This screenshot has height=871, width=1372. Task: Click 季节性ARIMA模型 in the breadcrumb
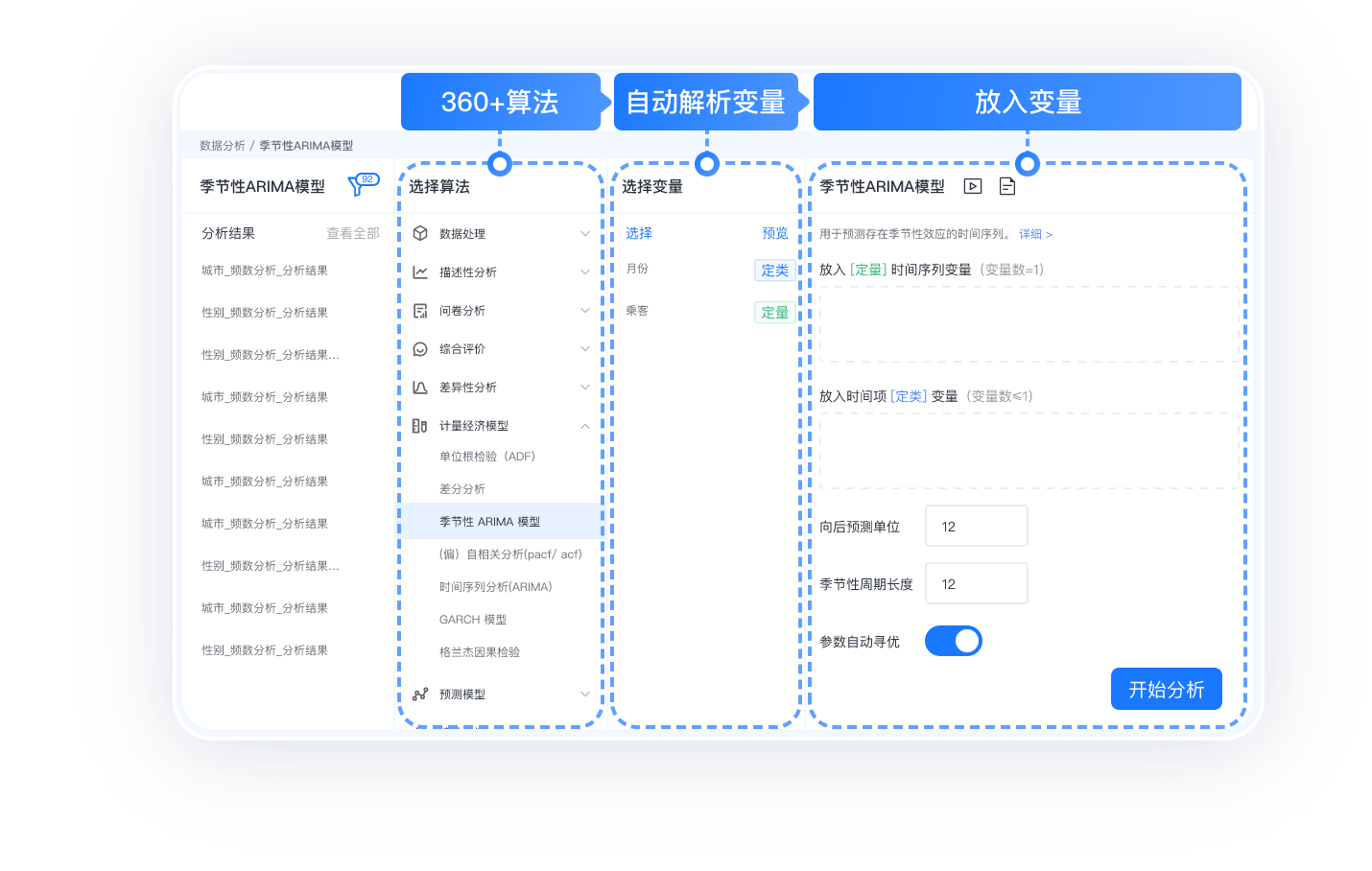(306, 146)
